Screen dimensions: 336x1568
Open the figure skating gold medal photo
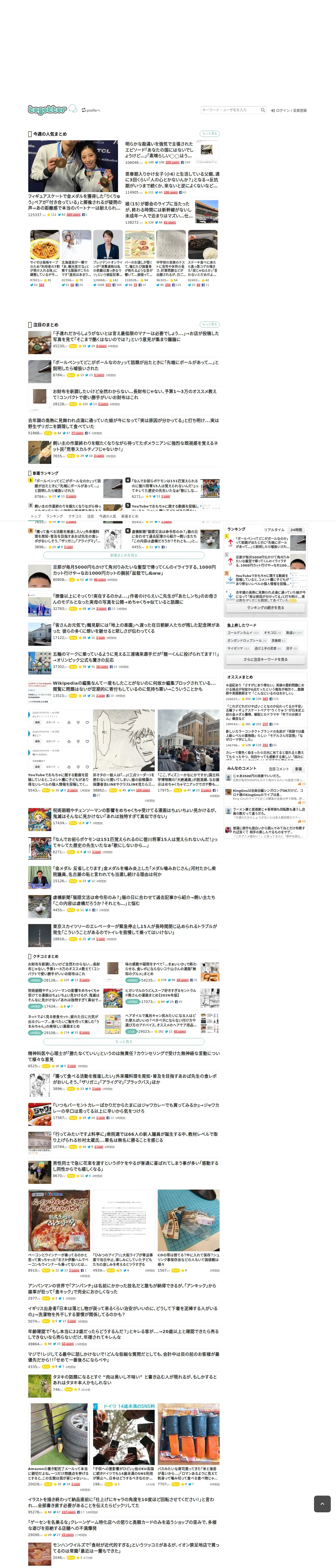(73, 166)
